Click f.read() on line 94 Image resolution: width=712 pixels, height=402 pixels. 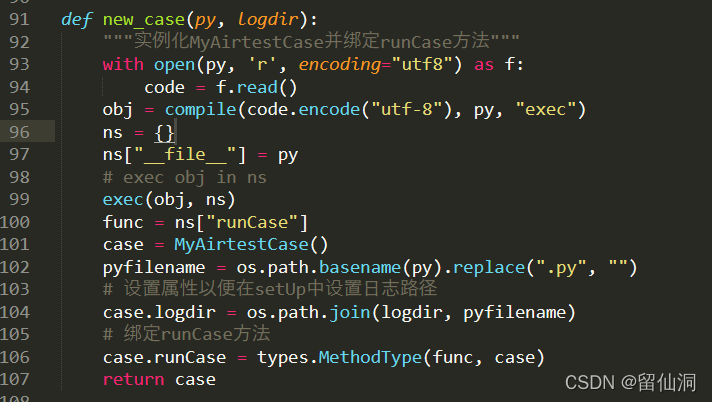point(257,87)
